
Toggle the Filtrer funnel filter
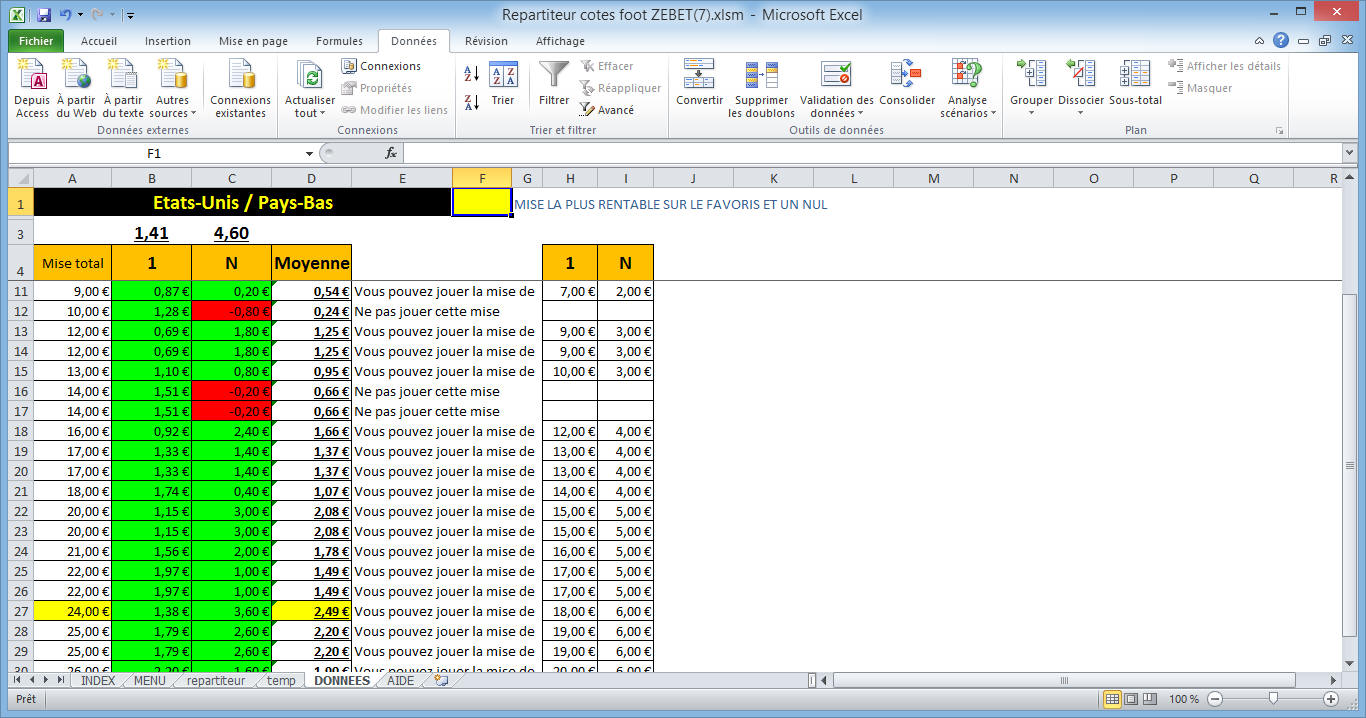click(554, 85)
